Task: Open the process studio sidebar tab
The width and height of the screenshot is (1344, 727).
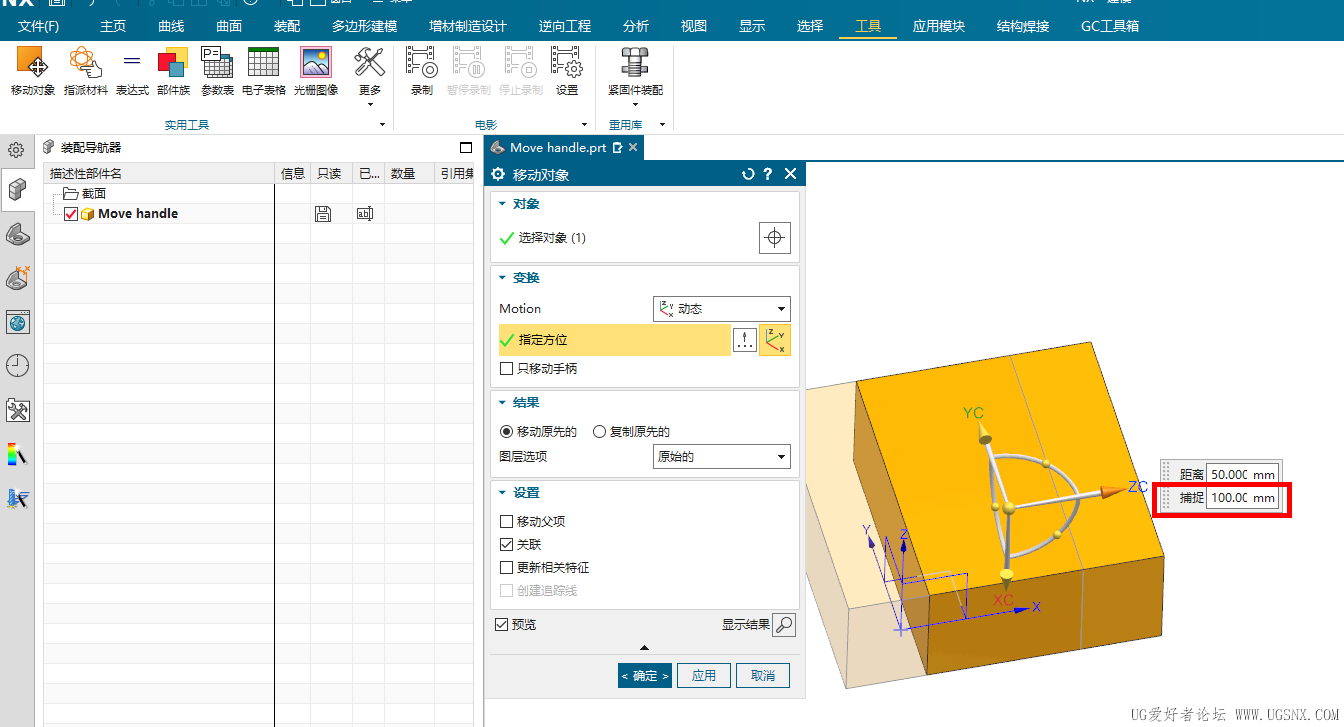Action: coord(17,410)
